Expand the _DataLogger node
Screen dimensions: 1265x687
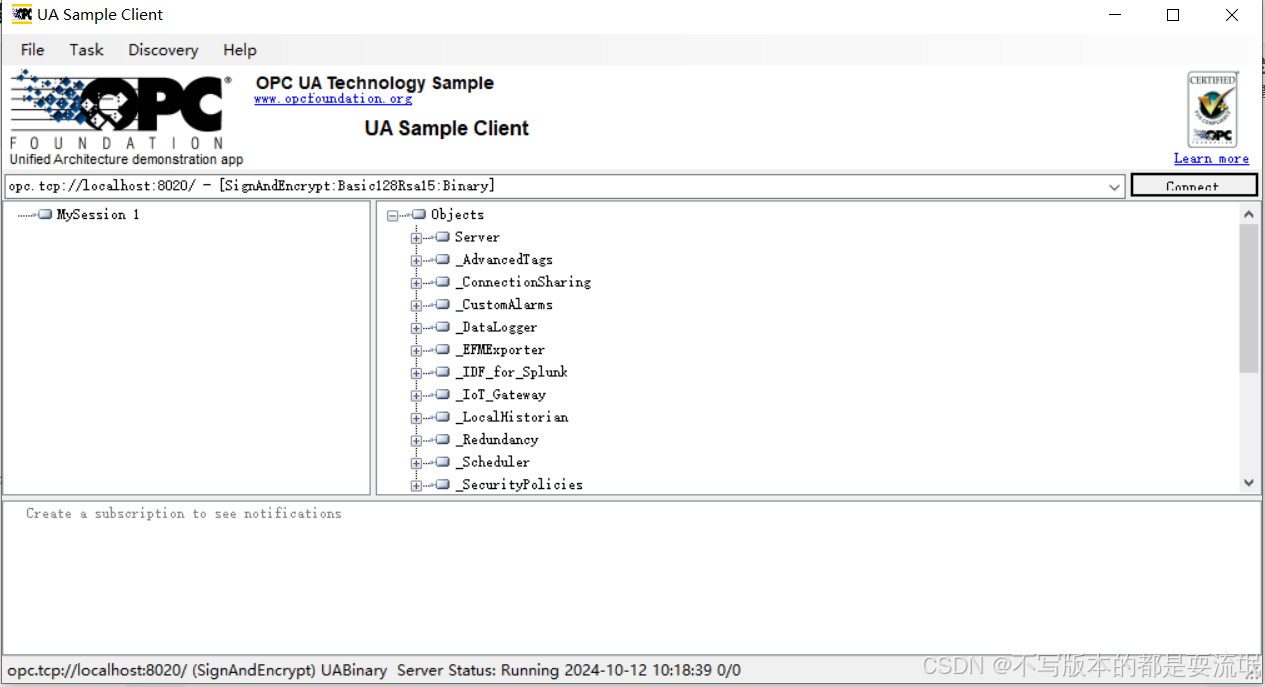click(x=416, y=328)
